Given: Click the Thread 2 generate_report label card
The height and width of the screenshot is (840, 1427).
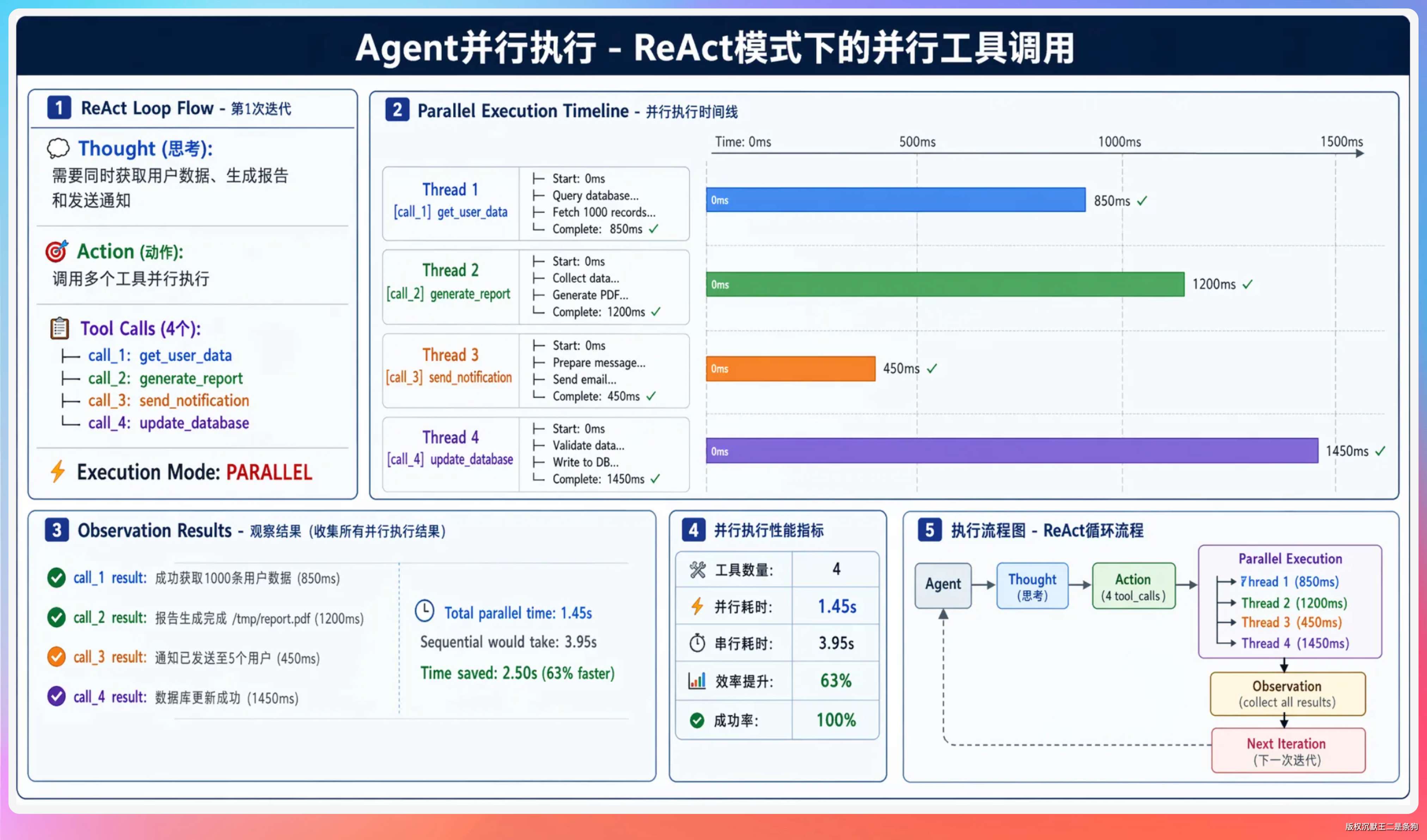Looking at the screenshot, I should pyautogui.click(x=450, y=282).
